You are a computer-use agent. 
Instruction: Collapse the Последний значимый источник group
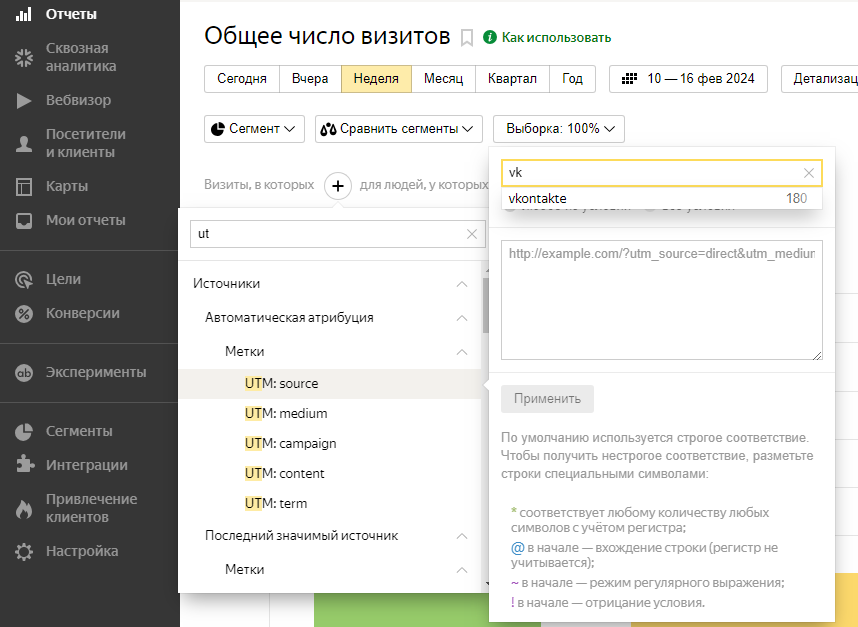click(x=462, y=536)
